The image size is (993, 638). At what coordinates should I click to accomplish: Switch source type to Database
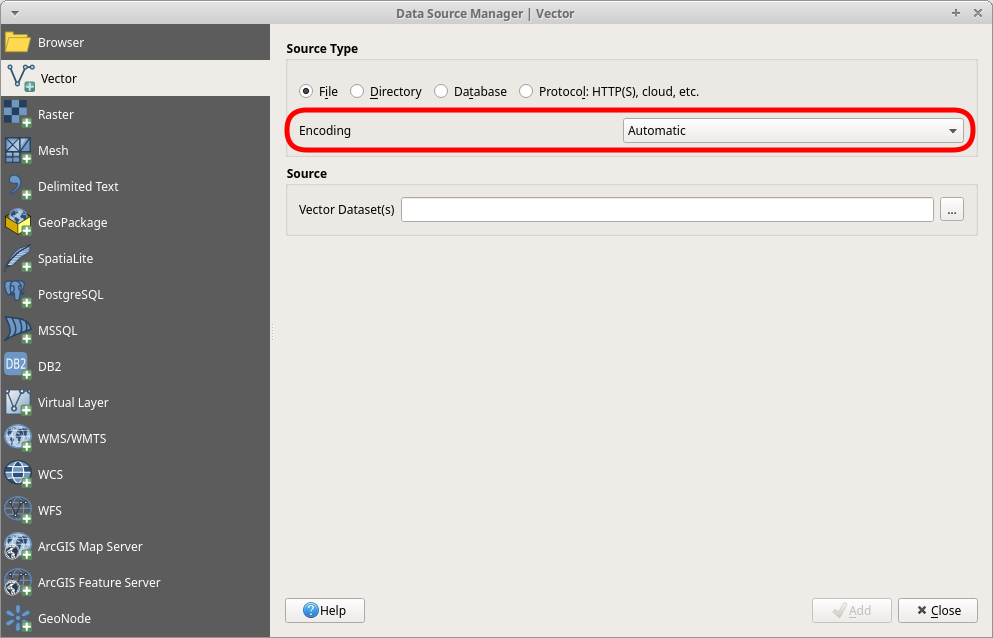pyautogui.click(x=441, y=92)
